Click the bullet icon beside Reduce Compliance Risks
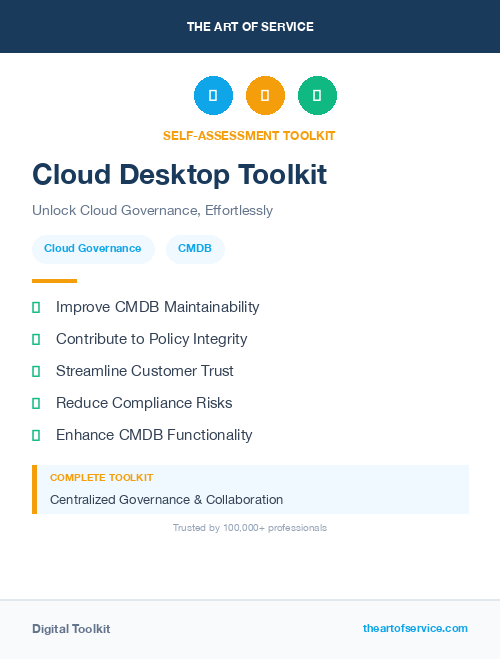 36,403
